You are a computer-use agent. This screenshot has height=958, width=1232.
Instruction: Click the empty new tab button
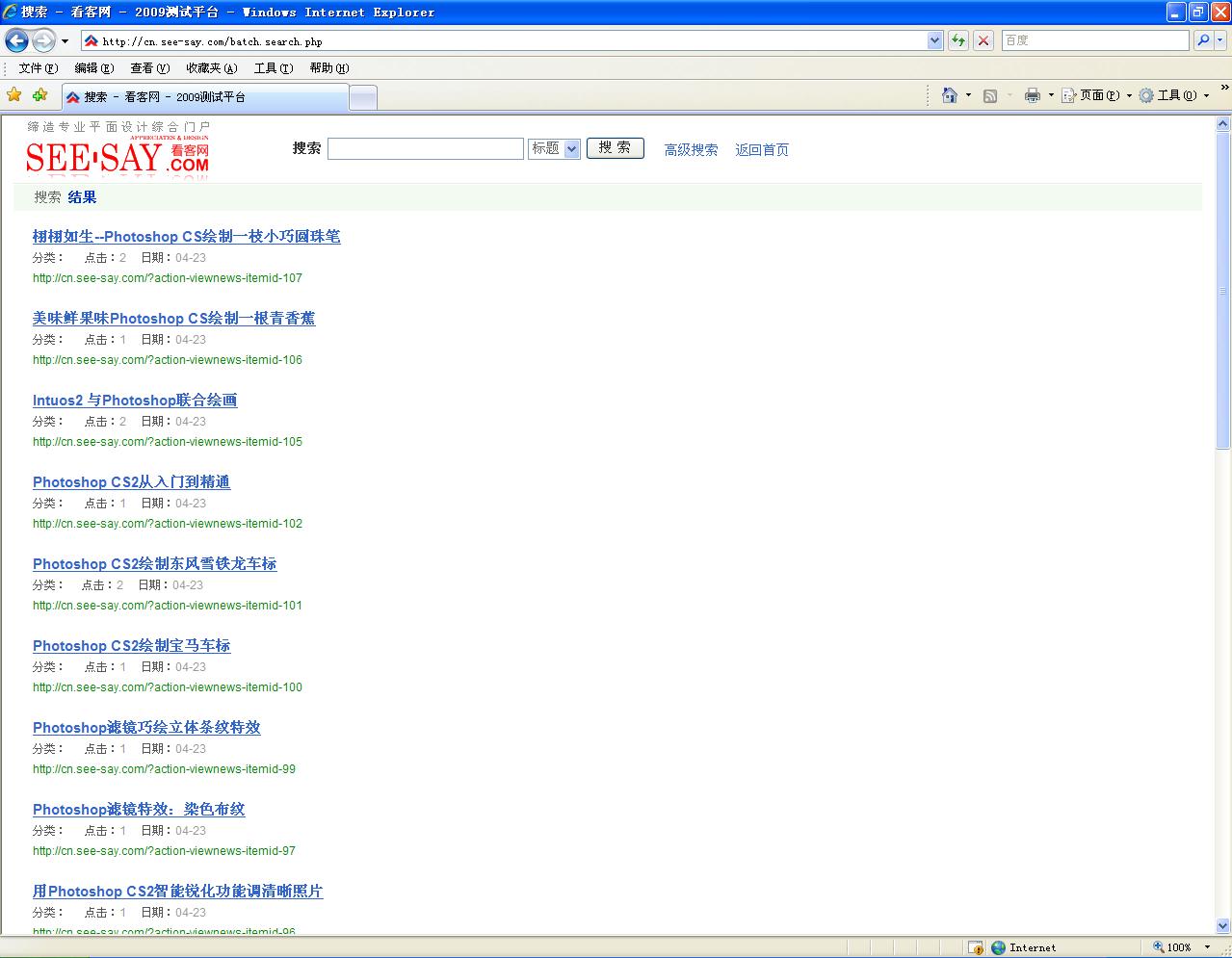[x=362, y=98]
